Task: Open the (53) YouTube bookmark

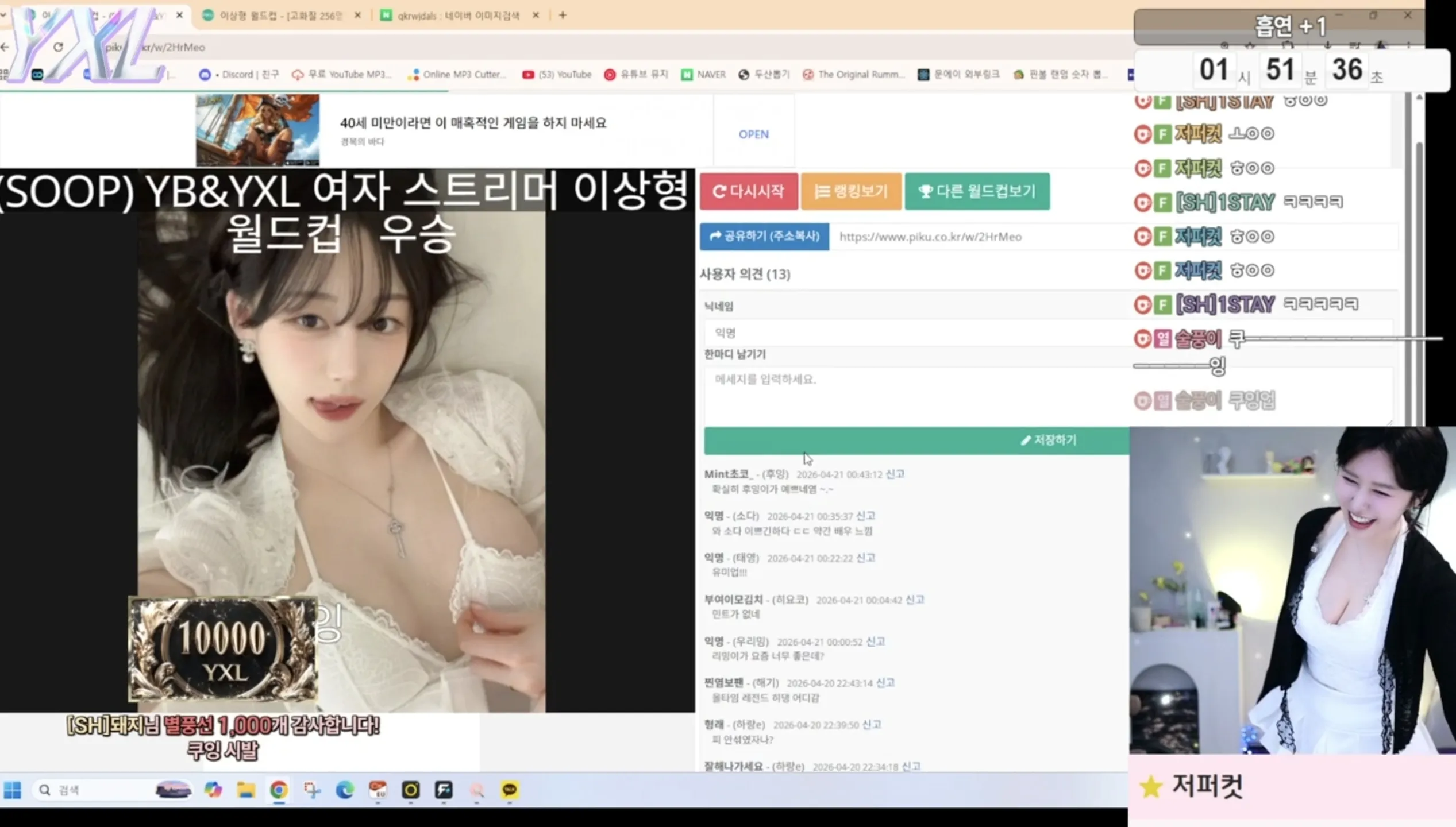Action: [x=556, y=74]
